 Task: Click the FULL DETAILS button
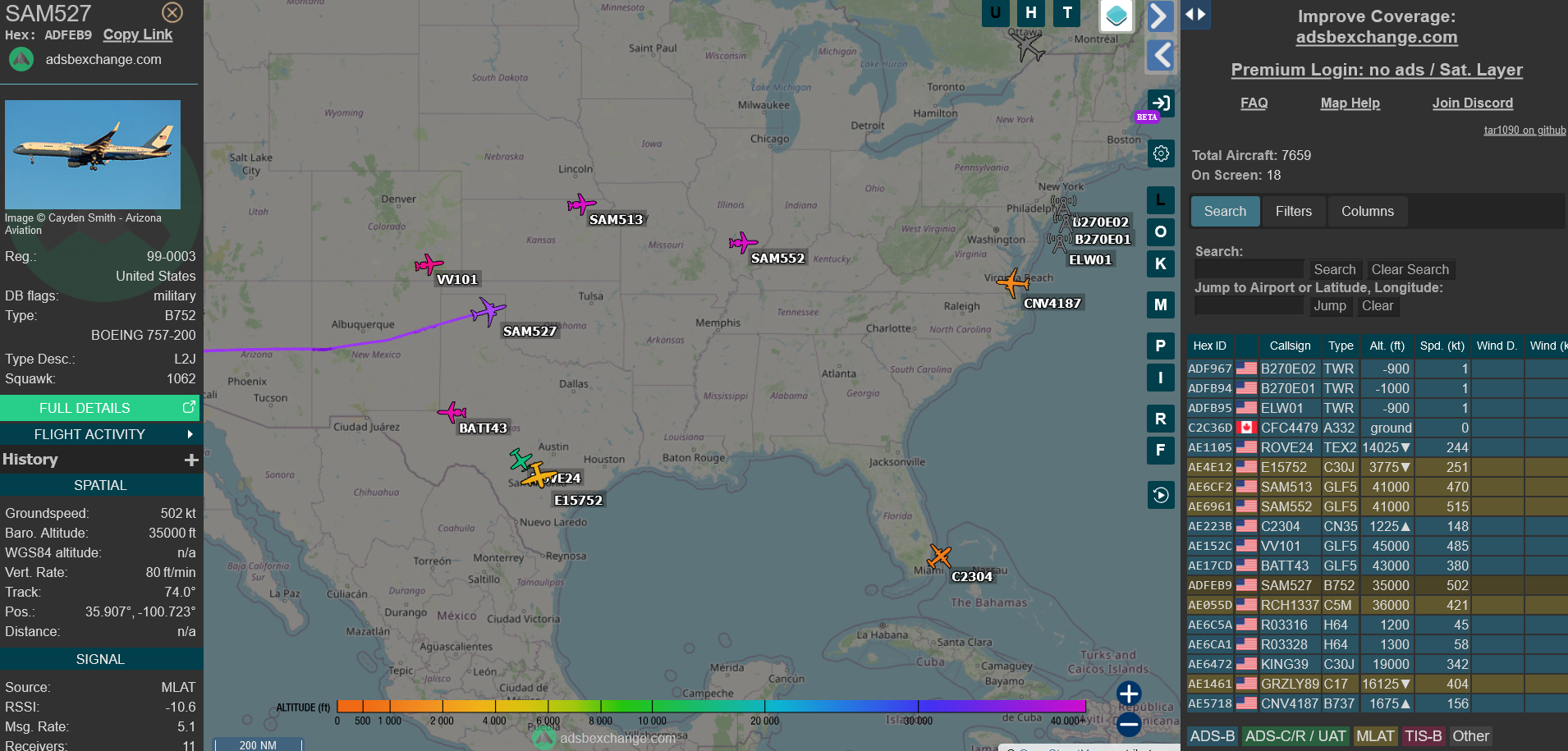[x=100, y=408]
